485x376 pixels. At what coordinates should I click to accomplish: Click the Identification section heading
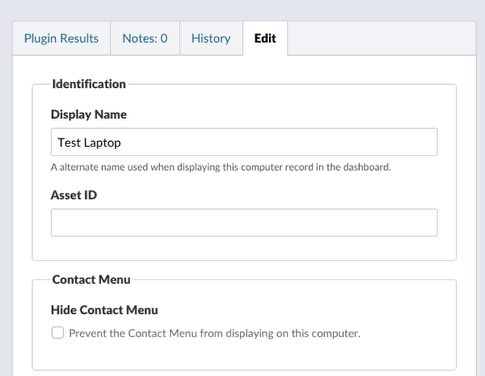tap(89, 84)
